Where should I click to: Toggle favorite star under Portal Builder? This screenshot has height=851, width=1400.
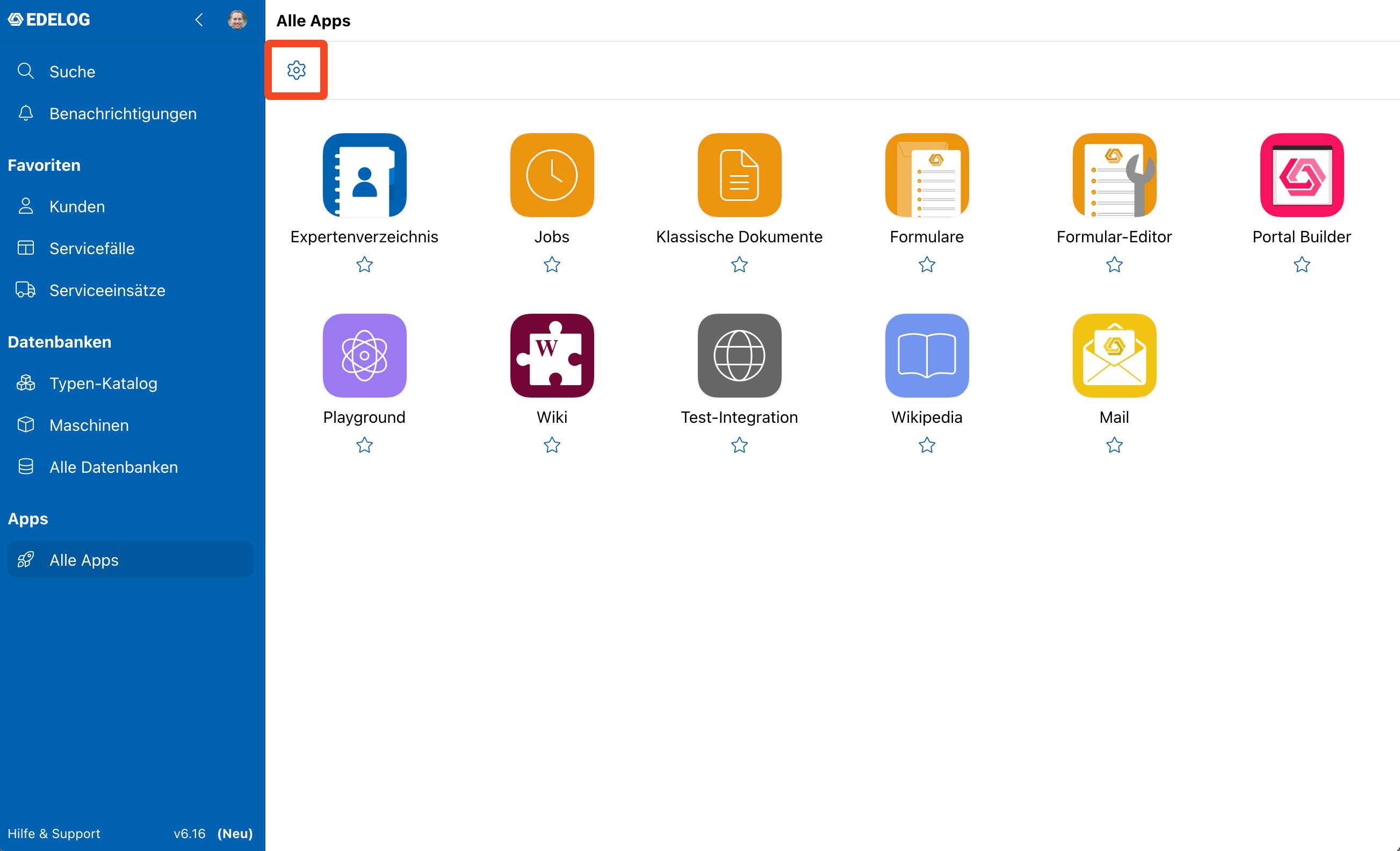1302,265
